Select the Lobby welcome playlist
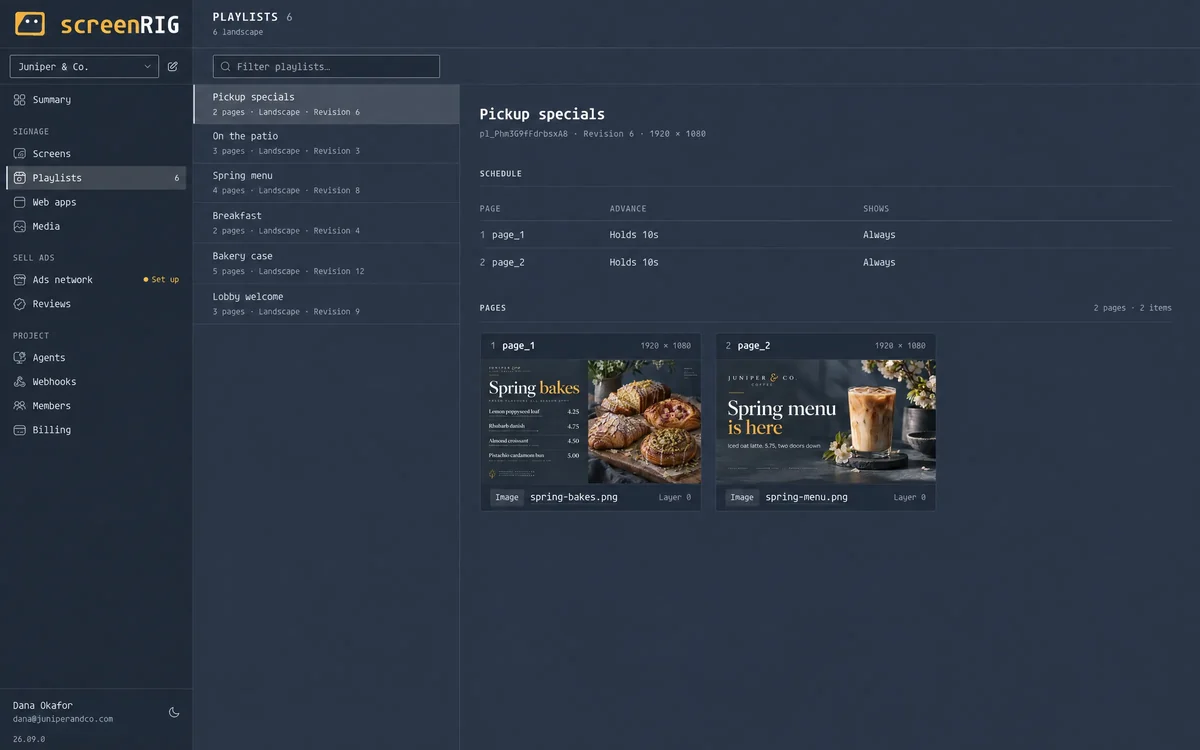 [x=326, y=304]
